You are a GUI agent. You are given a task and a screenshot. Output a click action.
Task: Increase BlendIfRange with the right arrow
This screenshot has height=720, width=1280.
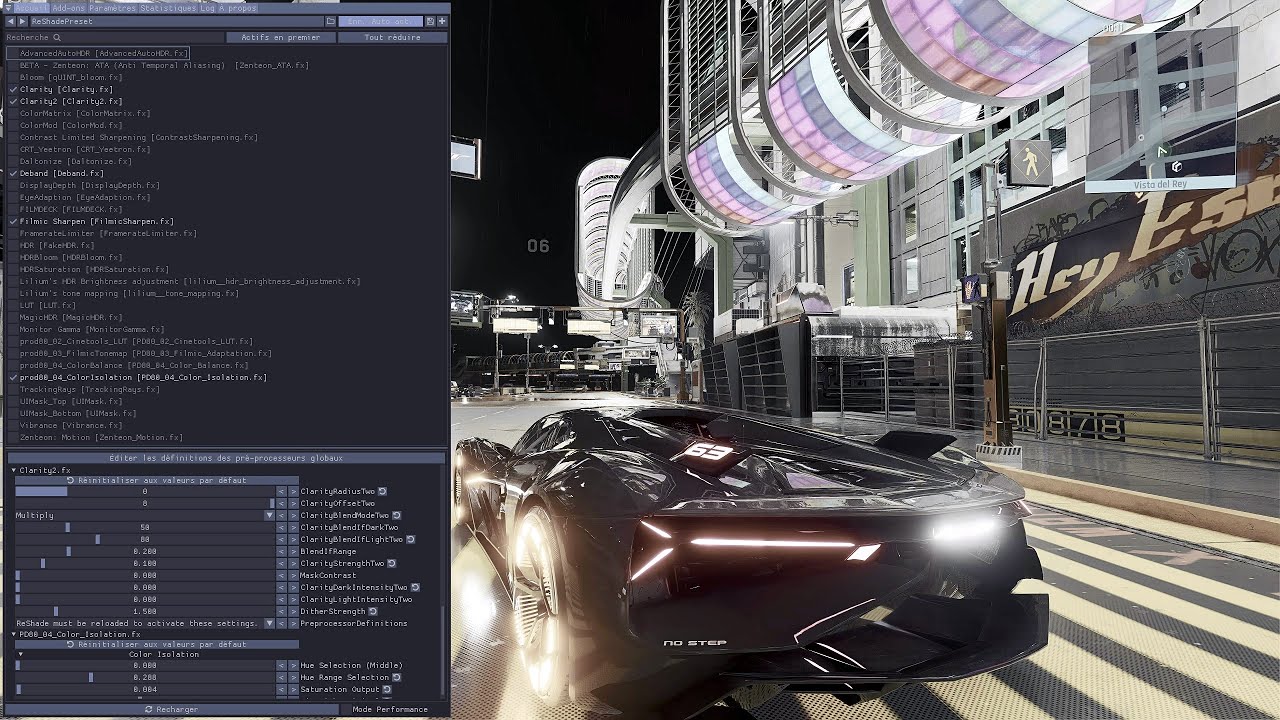293,552
